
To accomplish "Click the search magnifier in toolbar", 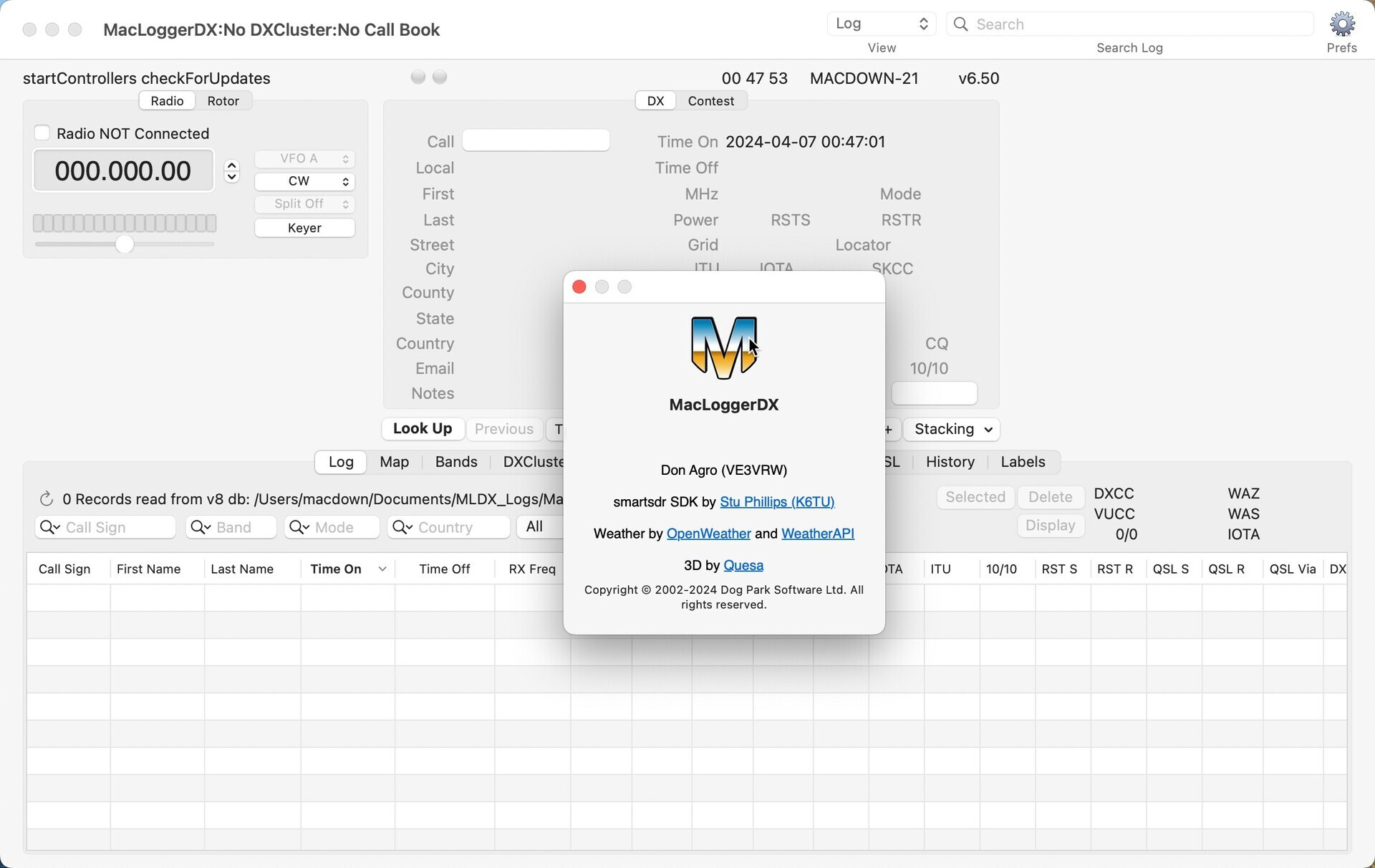I will (961, 24).
